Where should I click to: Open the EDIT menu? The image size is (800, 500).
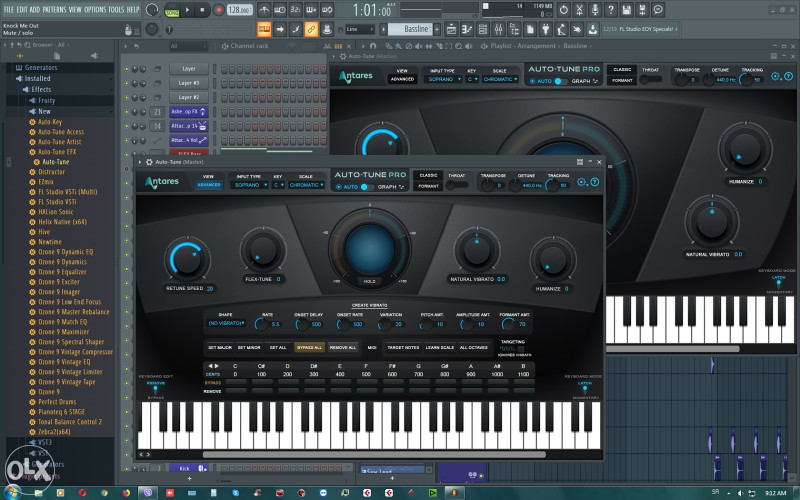[x=22, y=9]
